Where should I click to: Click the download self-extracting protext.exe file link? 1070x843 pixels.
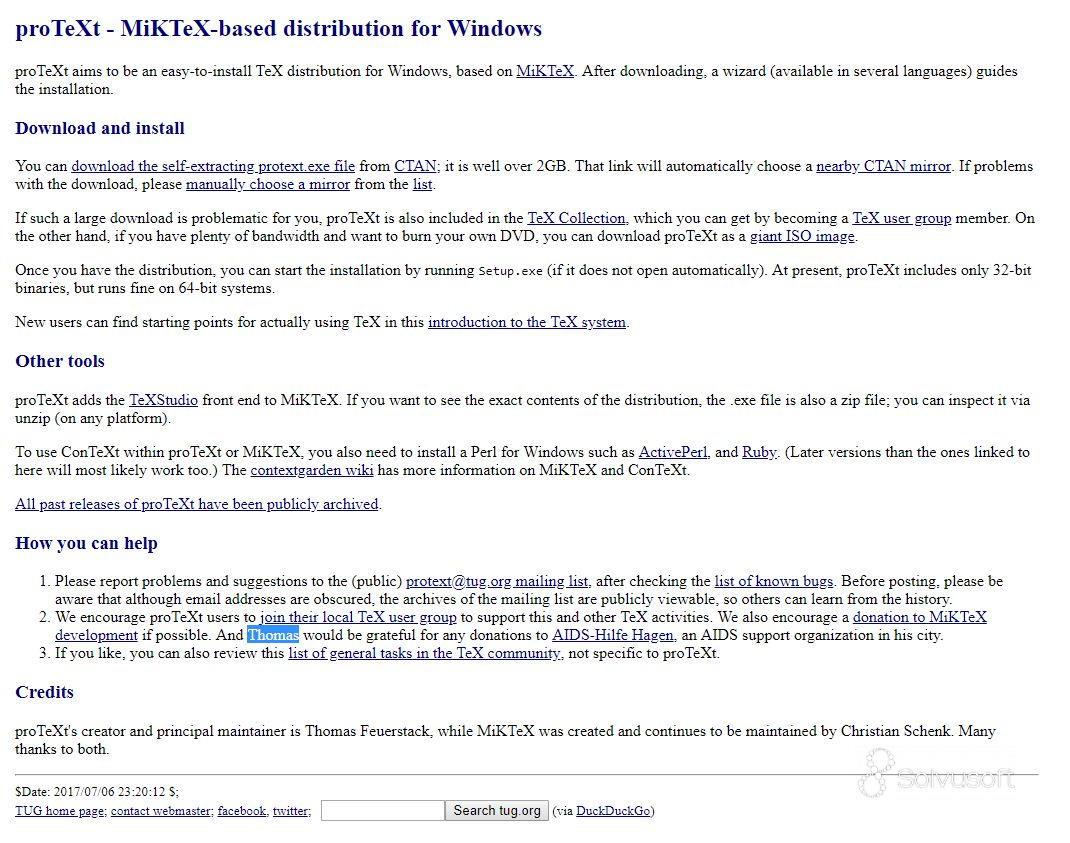213,166
